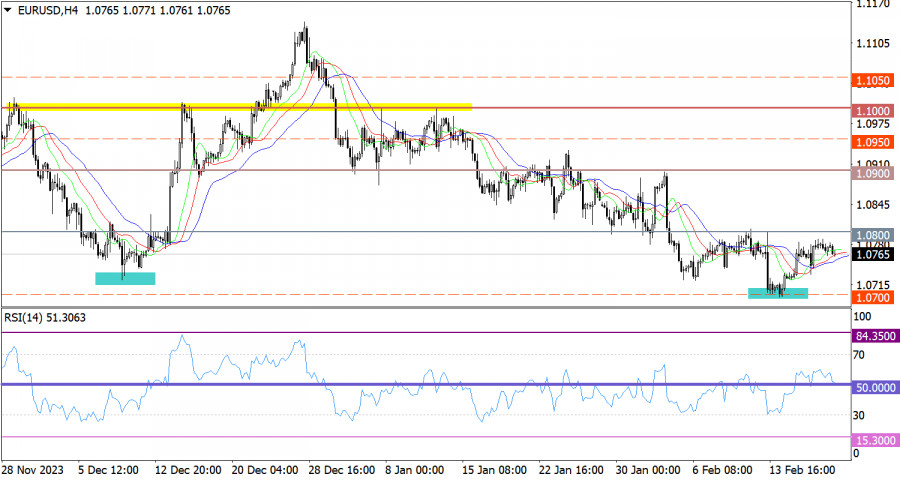Click the 13 Feb 16:00 time label

click(x=802, y=470)
